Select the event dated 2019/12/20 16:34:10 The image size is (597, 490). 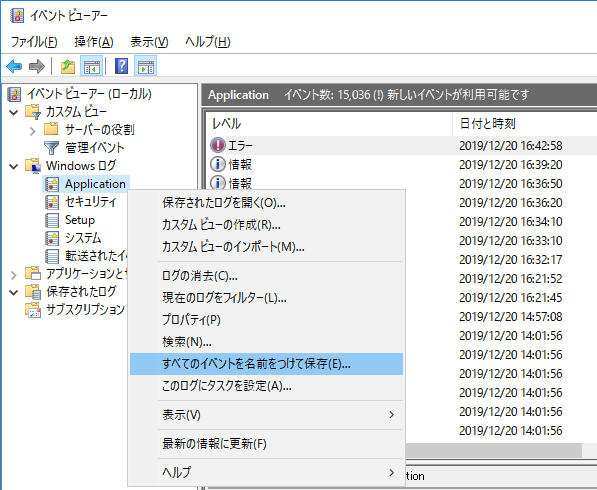coord(511,221)
